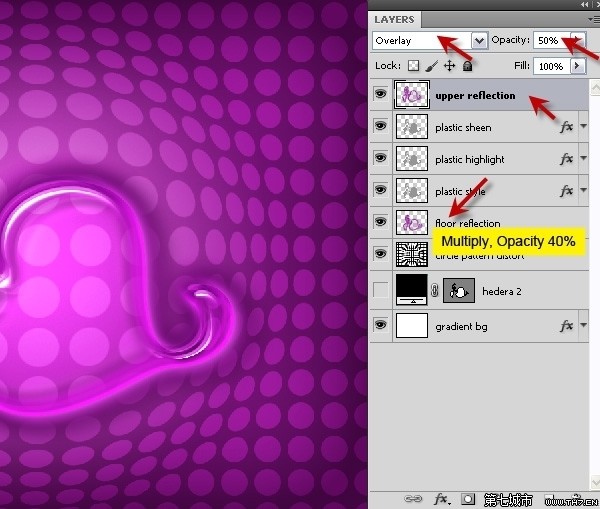Select the plastic highlight layer
Image resolution: width=600 pixels, height=509 pixels.
point(470,159)
